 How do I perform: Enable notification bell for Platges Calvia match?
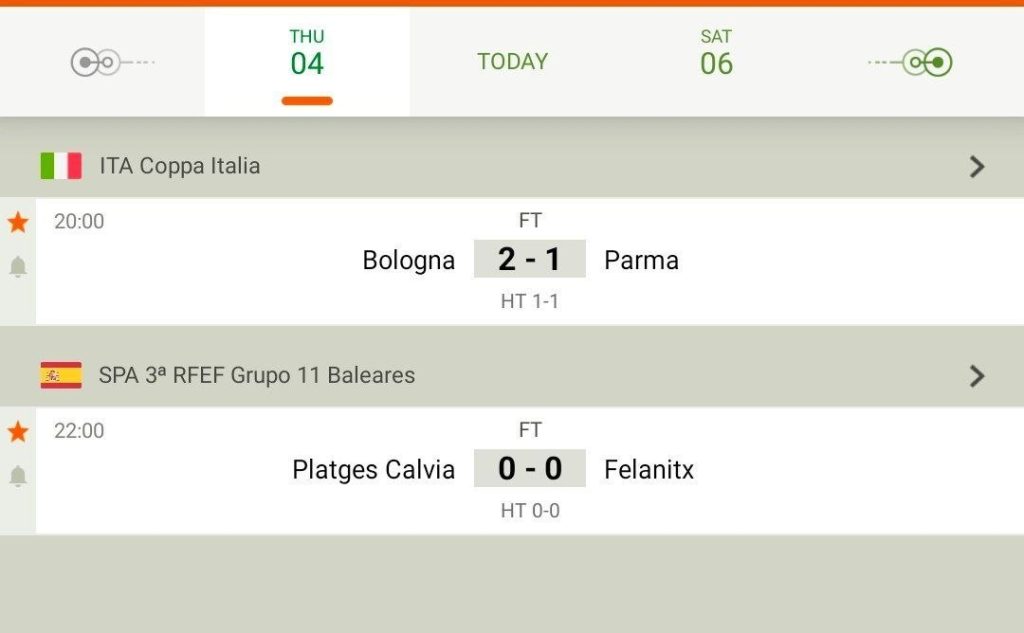coord(18,477)
